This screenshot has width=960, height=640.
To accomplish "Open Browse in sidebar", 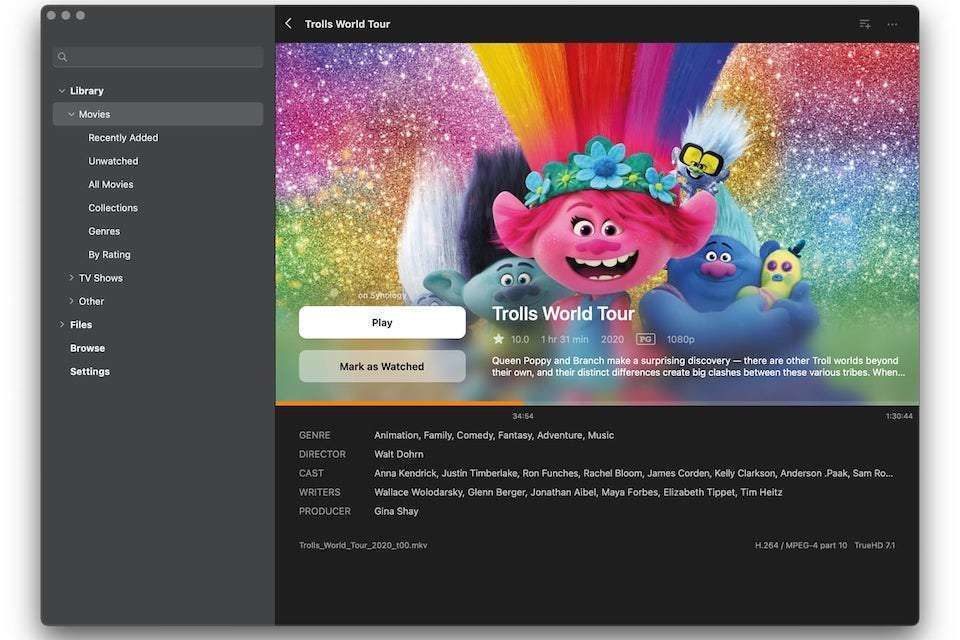I will click(88, 348).
